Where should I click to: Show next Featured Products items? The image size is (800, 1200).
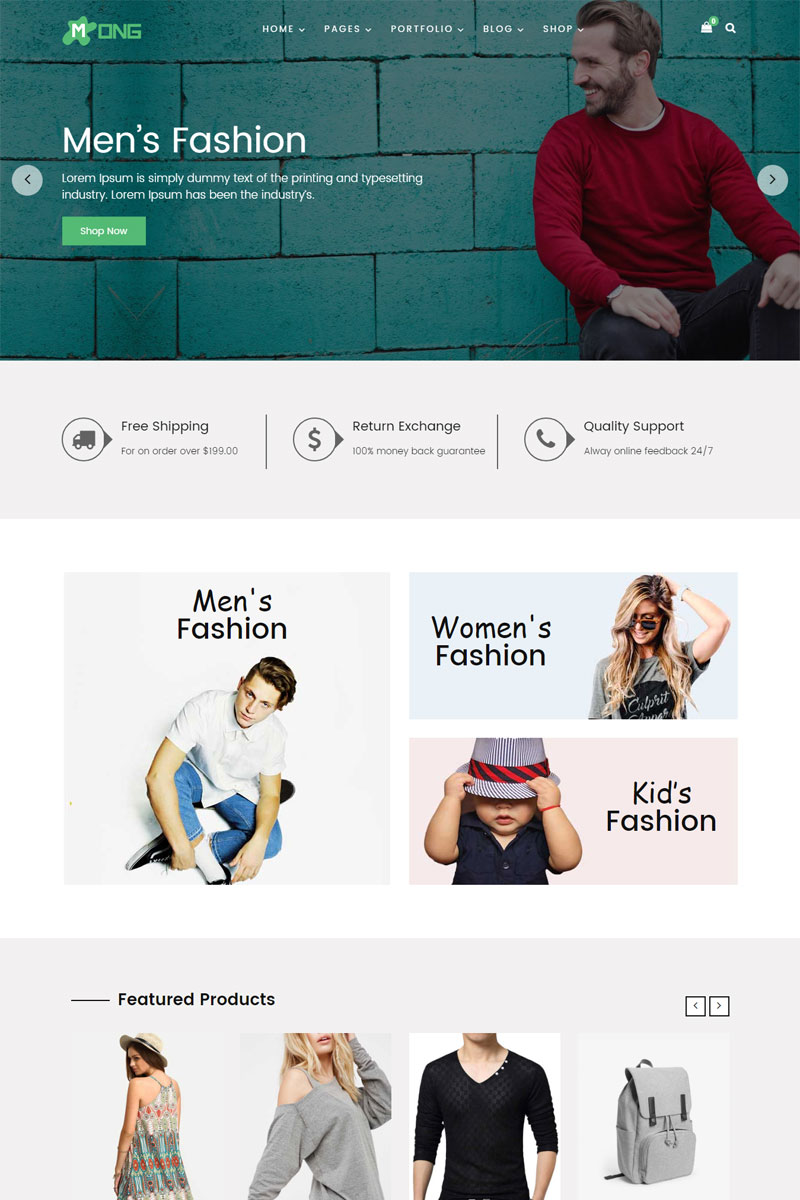(x=719, y=1006)
